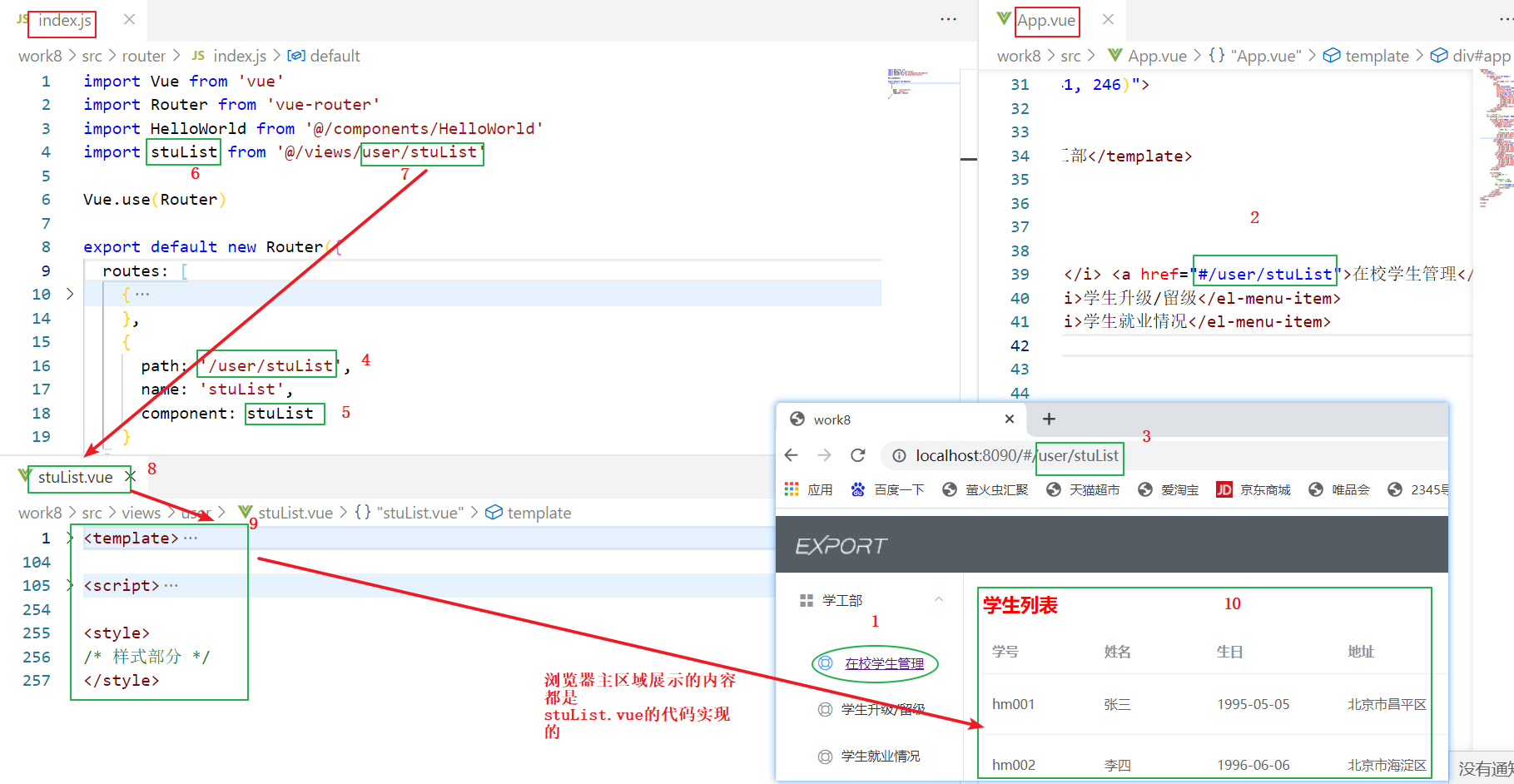This screenshot has width=1514, height=784.
Task: Expand the template block in stuList.vue
Action: pyautogui.click(x=70, y=538)
